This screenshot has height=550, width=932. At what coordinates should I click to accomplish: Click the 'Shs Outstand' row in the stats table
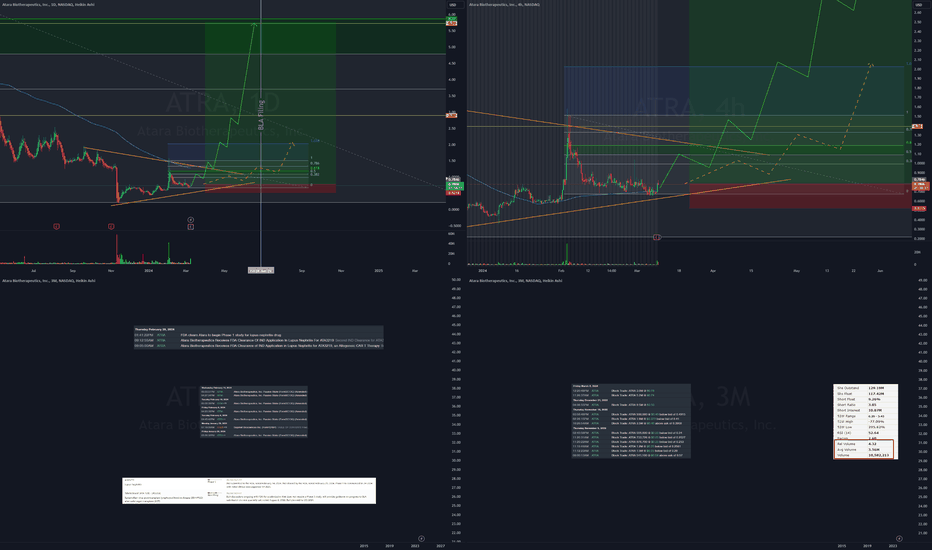point(865,388)
